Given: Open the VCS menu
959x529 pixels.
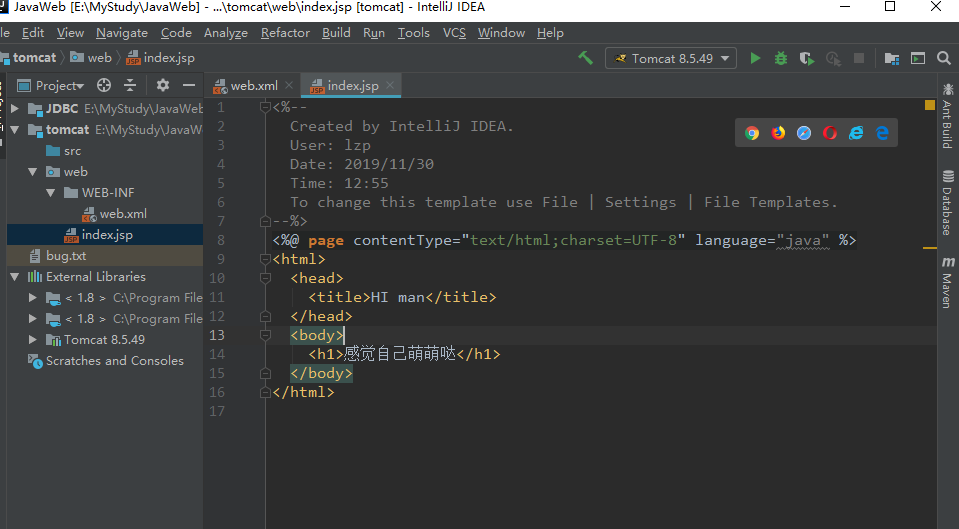Looking at the screenshot, I should (x=454, y=33).
